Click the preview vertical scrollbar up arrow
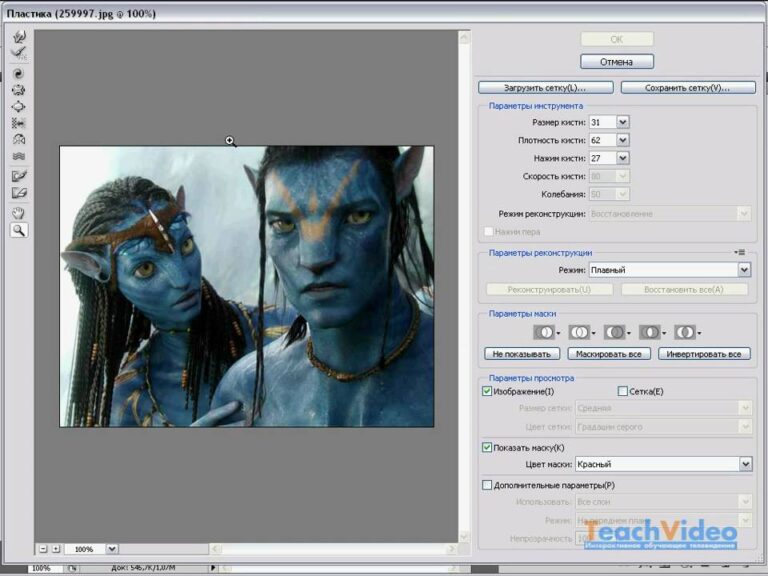Viewport: 768px width, 576px height. click(x=464, y=37)
